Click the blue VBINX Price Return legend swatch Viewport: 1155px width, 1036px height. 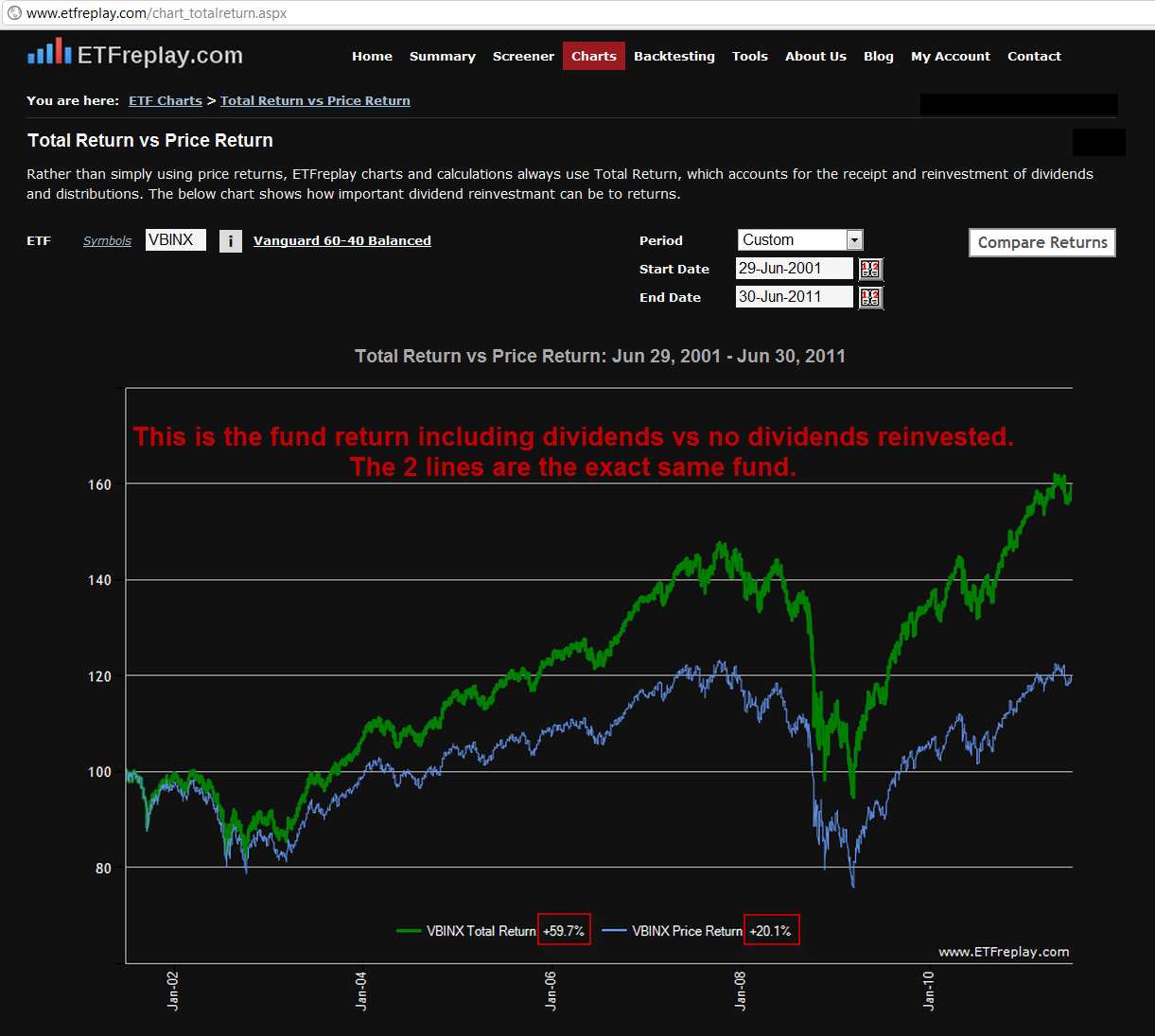(615, 931)
